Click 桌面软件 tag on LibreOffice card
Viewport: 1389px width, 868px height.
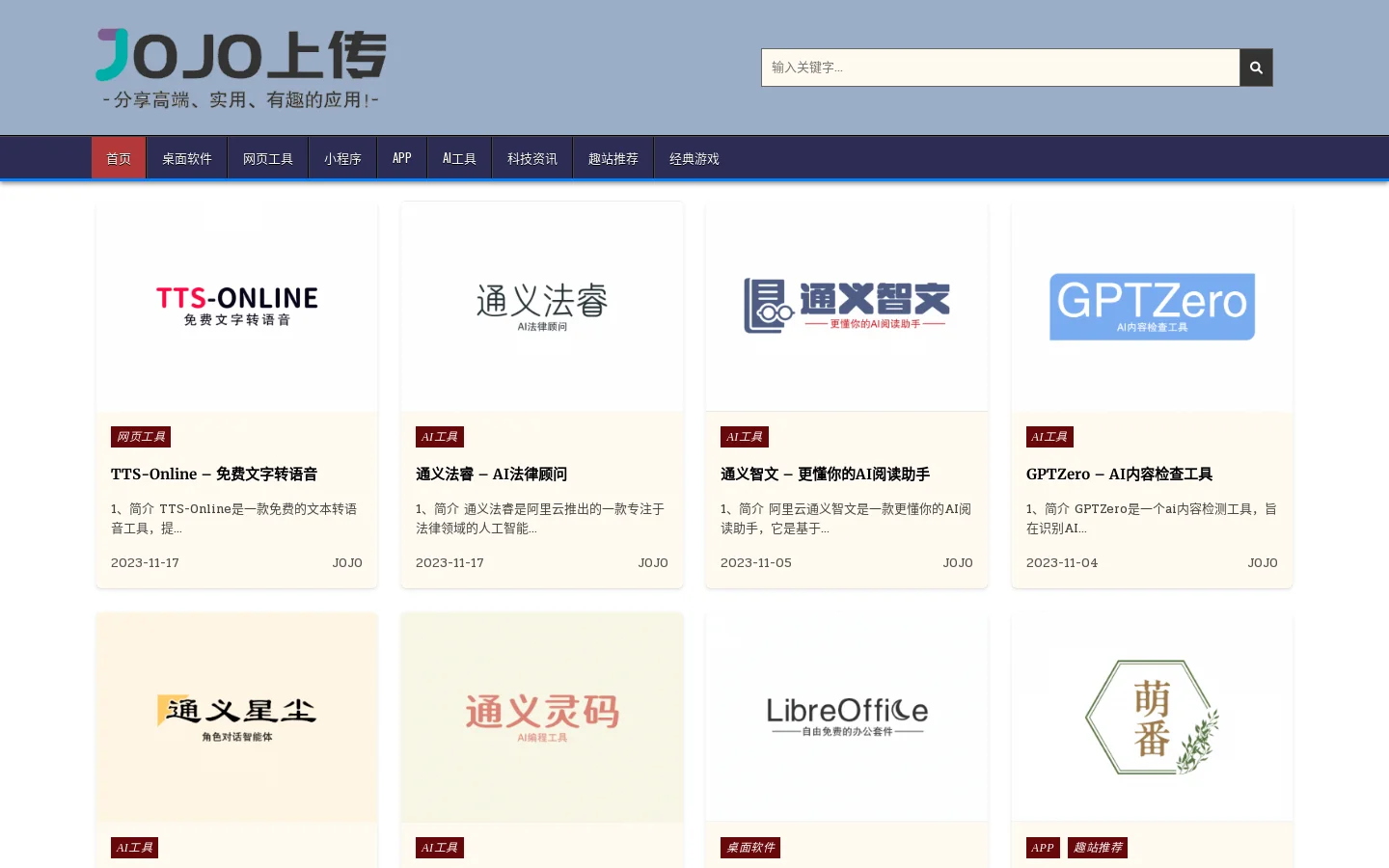click(750, 848)
